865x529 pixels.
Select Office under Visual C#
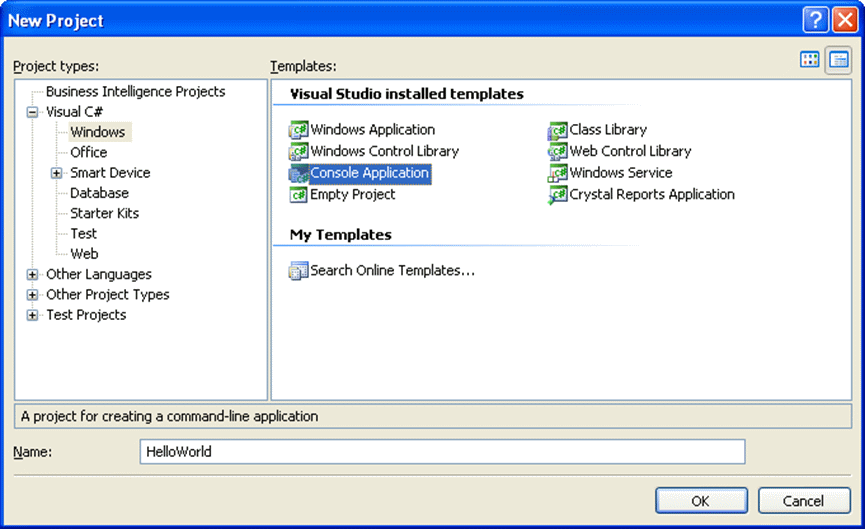click(x=89, y=152)
